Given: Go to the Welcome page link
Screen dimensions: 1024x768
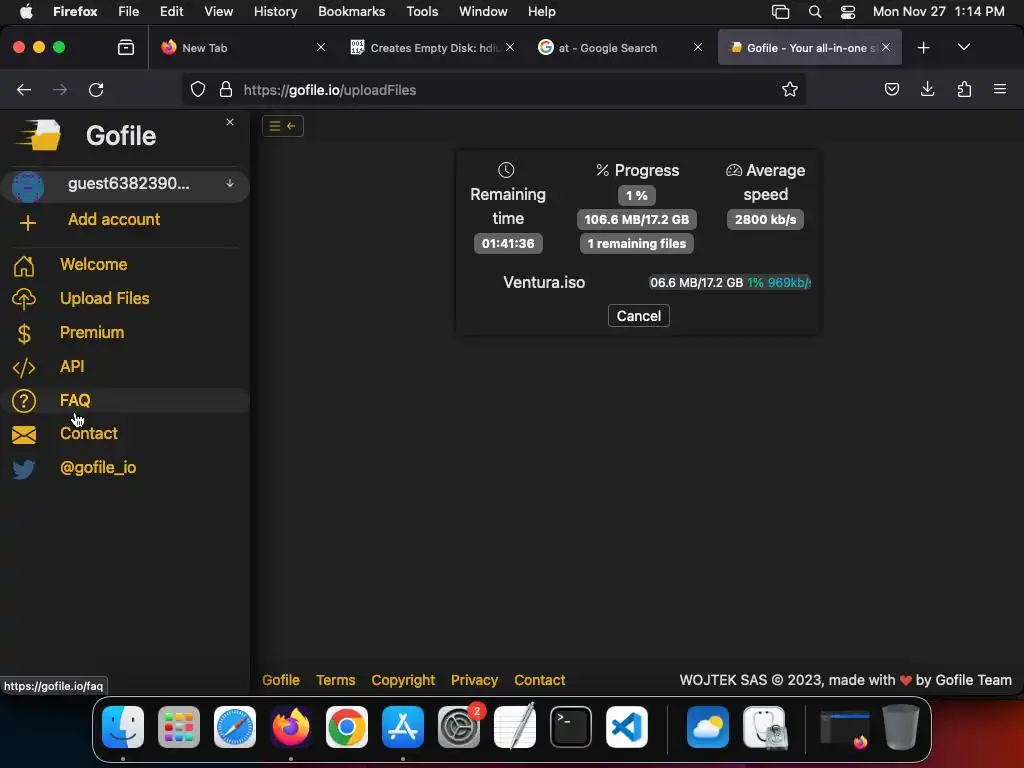Looking at the screenshot, I should (93, 264).
